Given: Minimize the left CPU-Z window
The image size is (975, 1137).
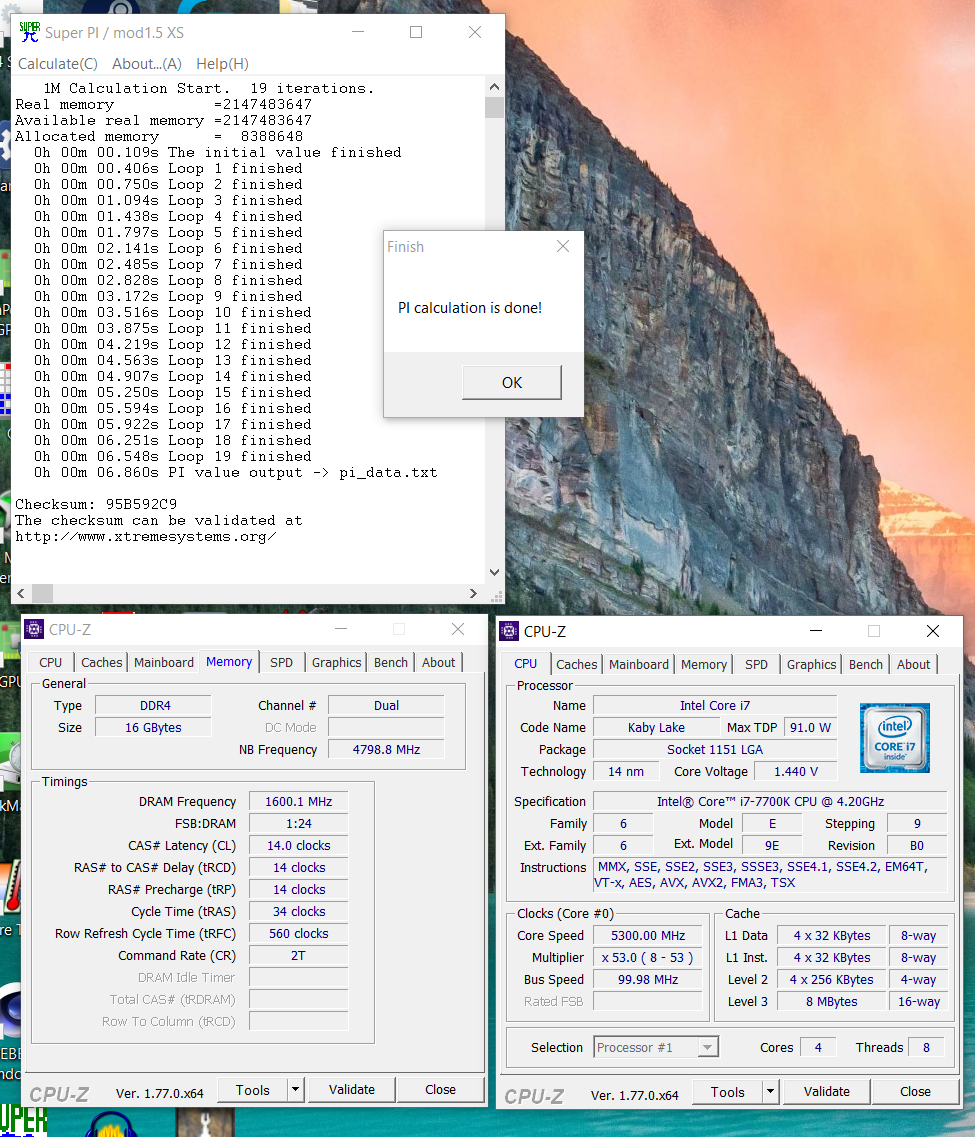Looking at the screenshot, I should [341, 629].
